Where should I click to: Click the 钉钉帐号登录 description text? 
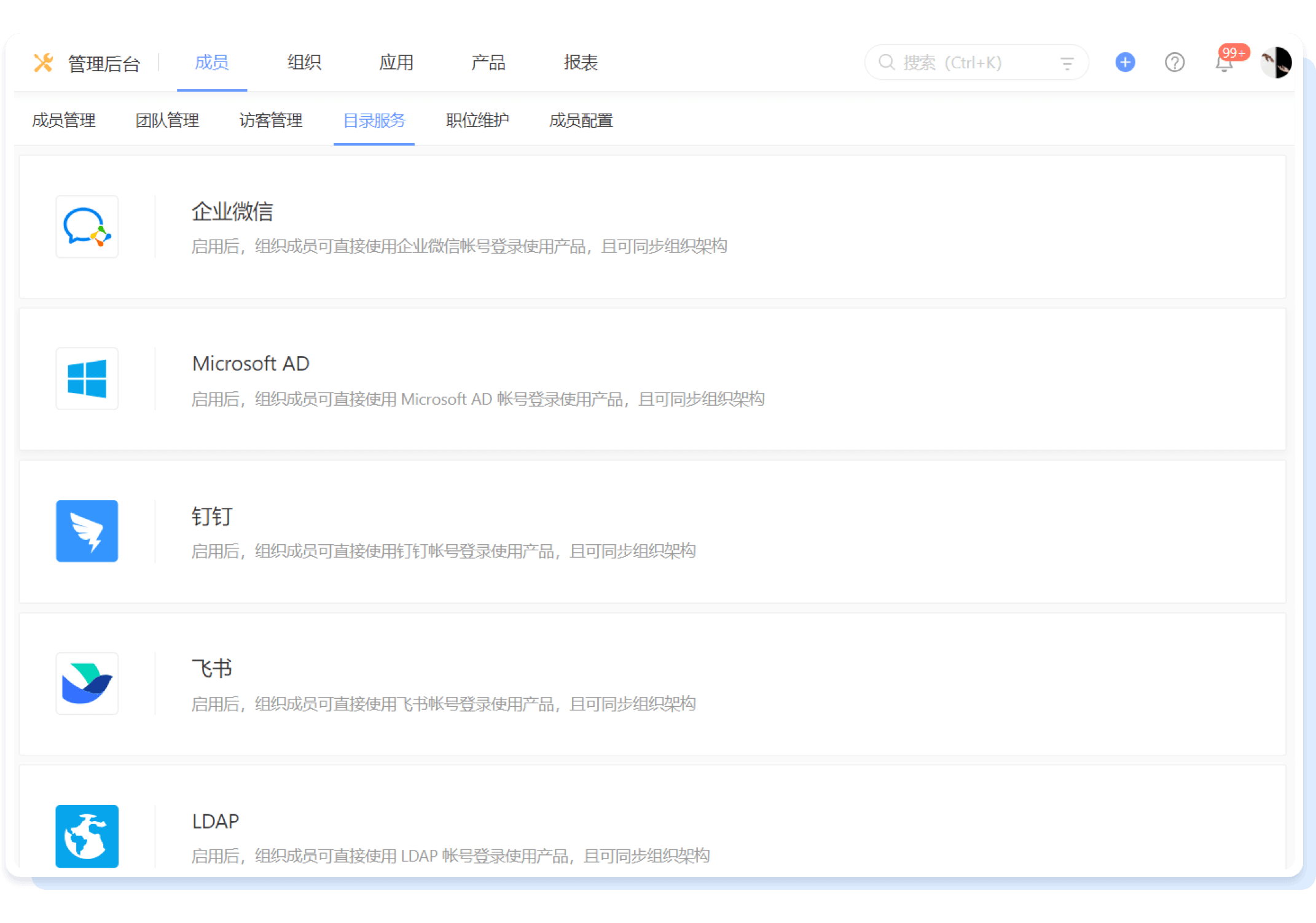click(444, 551)
